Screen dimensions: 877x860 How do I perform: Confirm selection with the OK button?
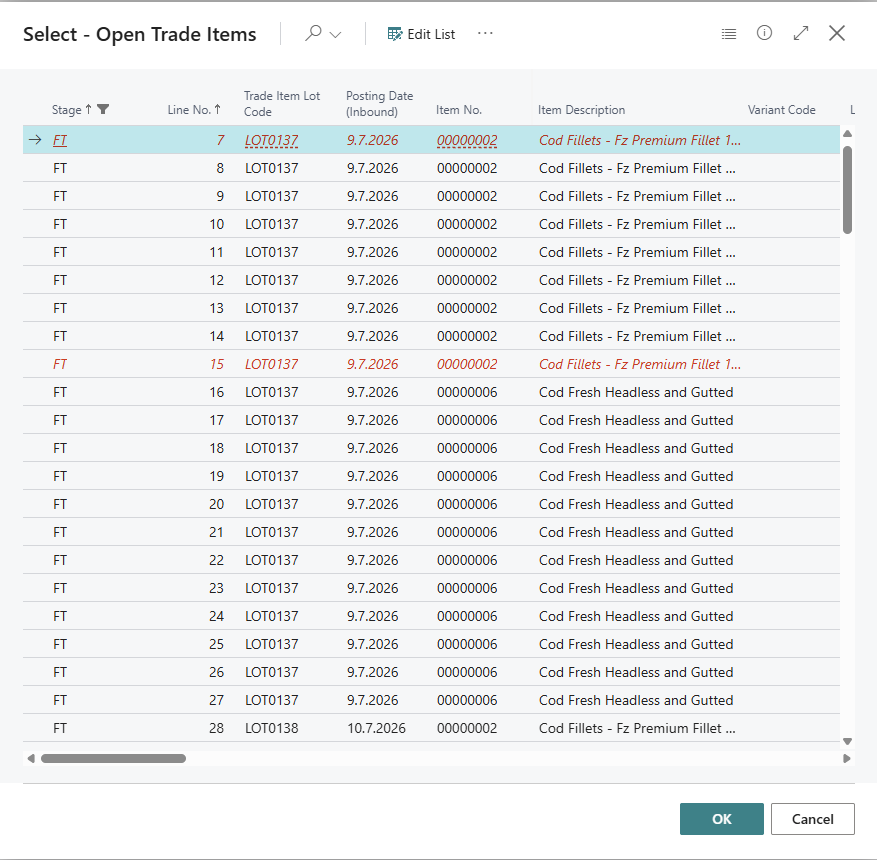(x=722, y=819)
